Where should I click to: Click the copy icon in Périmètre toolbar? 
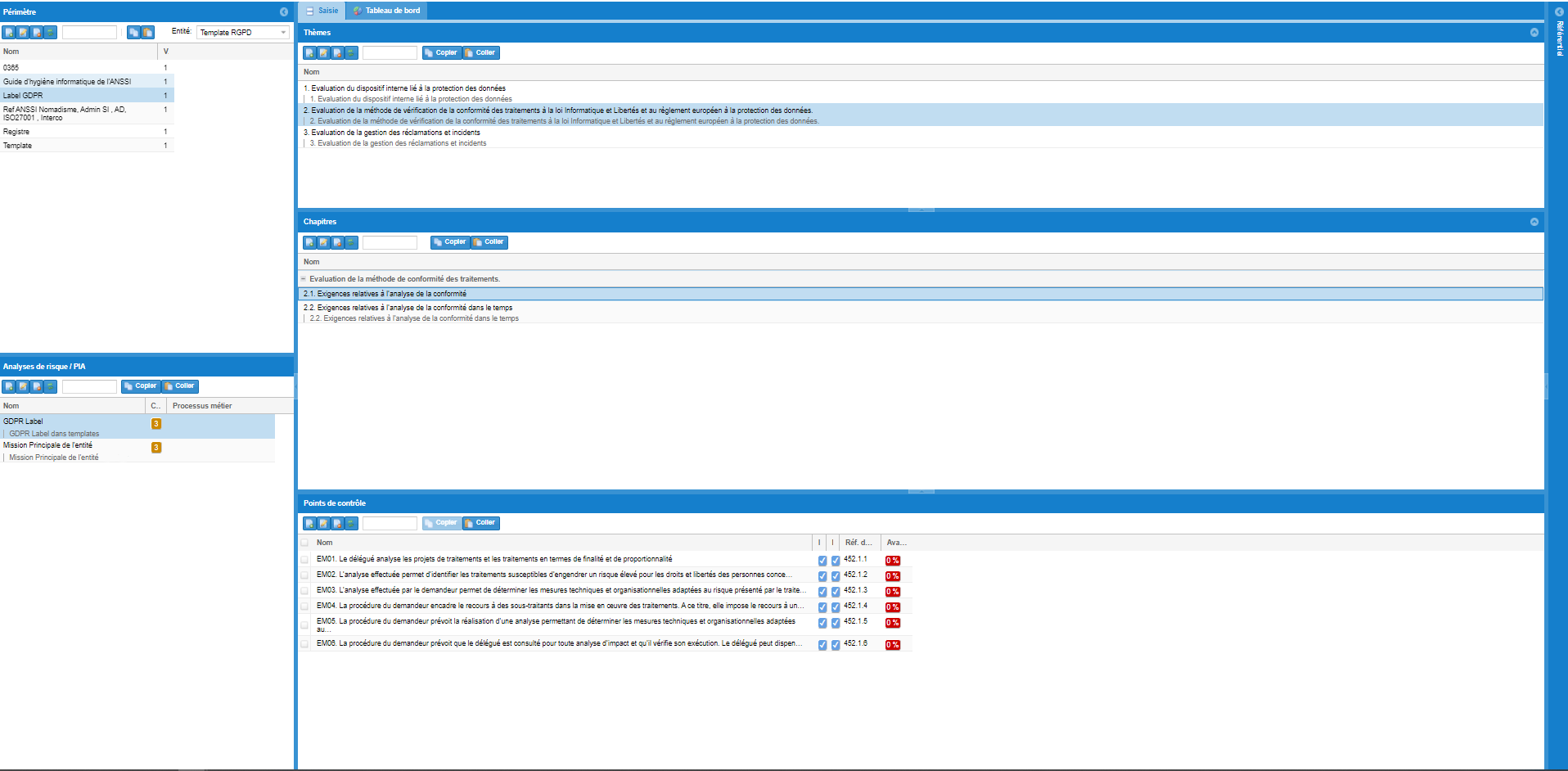(133, 33)
